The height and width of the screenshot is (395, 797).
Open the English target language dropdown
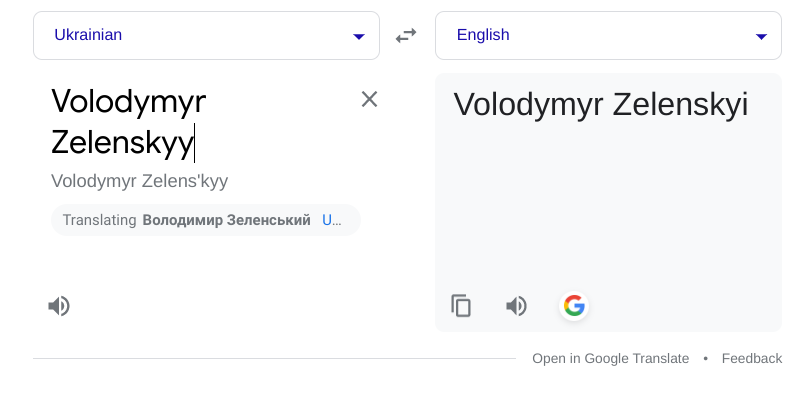tap(608, 36)
